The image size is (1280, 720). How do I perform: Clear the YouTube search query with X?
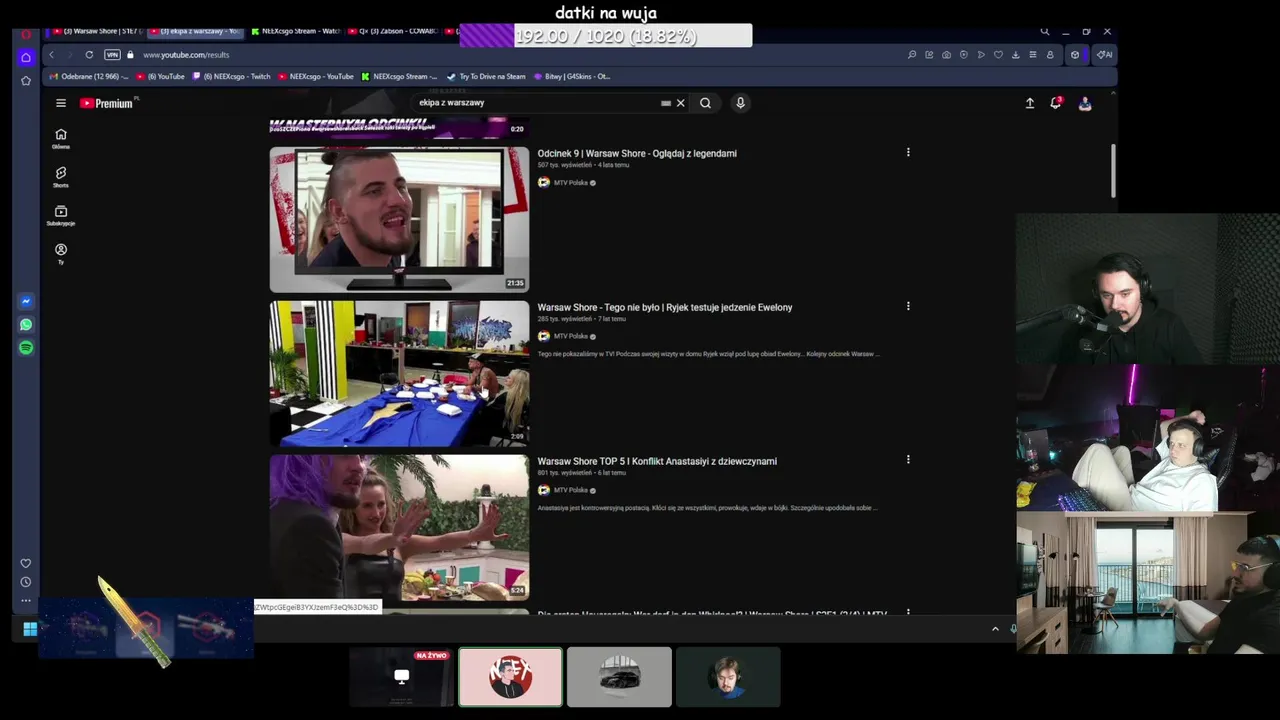(x=681, y=103)
